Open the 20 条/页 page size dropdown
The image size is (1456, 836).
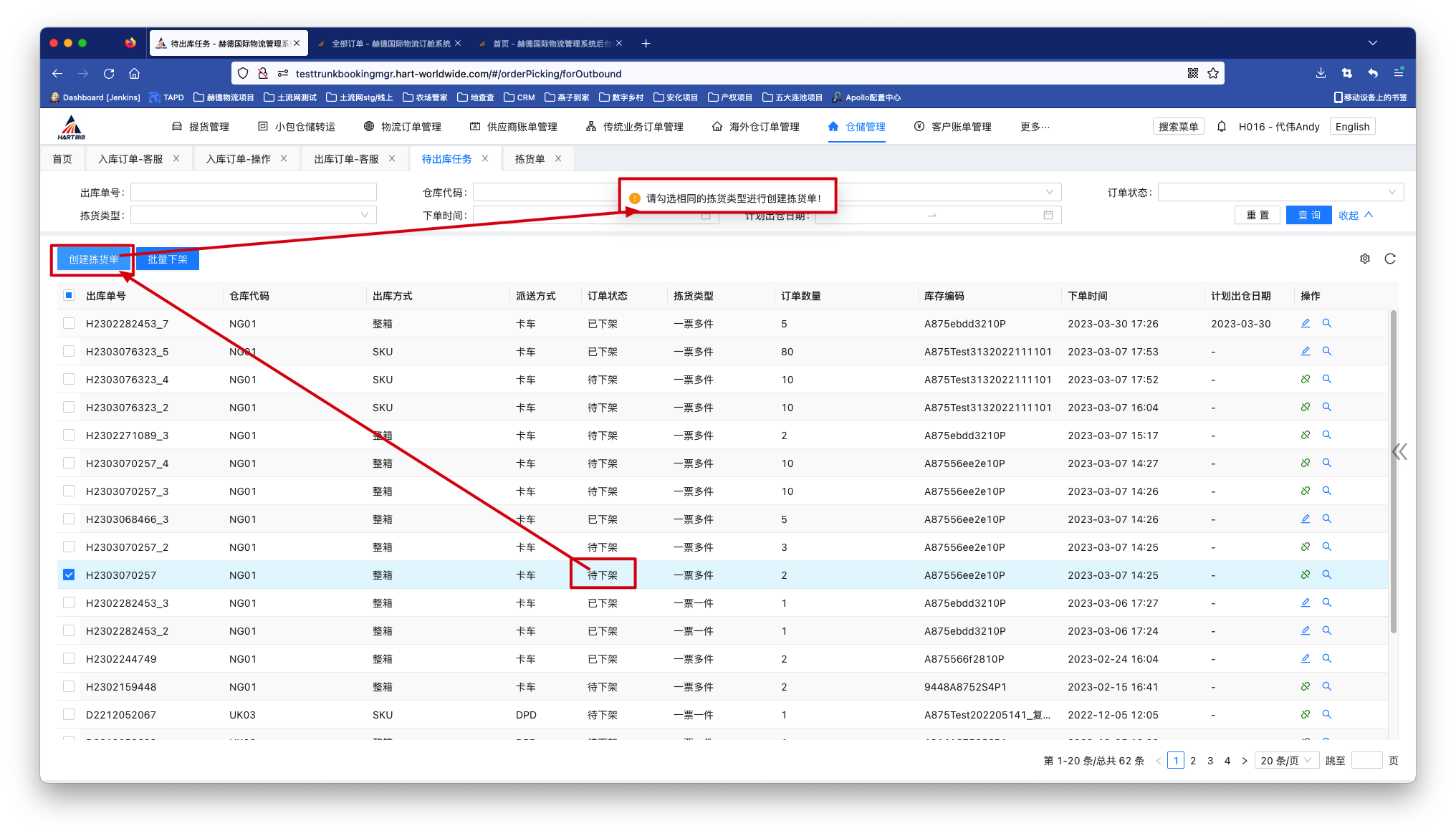tap(1286, 761)
